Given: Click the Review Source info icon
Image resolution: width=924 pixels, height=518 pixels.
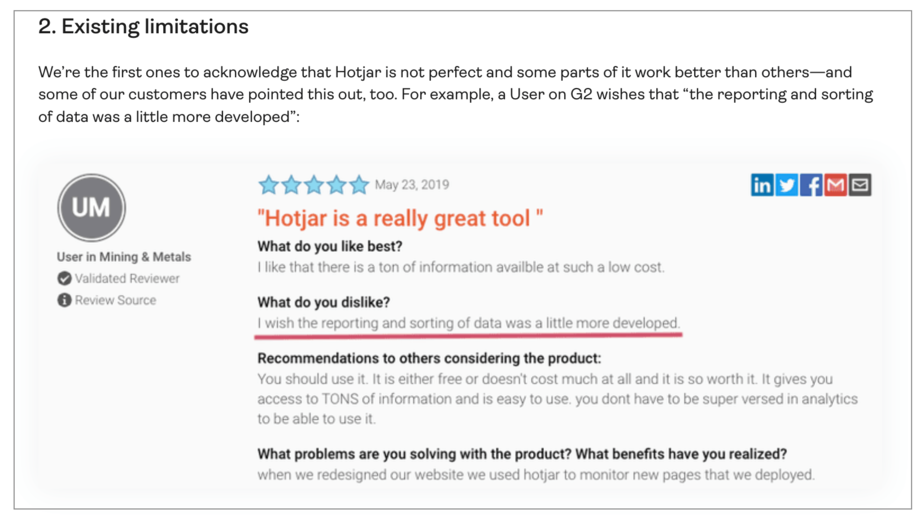Looking at the screenshot, I should coord(64,300).
